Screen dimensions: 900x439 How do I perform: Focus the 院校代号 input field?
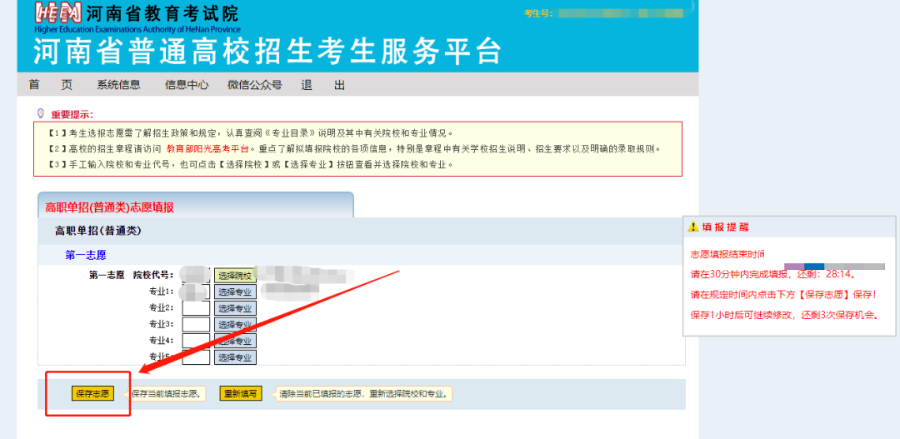tap(196, 275)
